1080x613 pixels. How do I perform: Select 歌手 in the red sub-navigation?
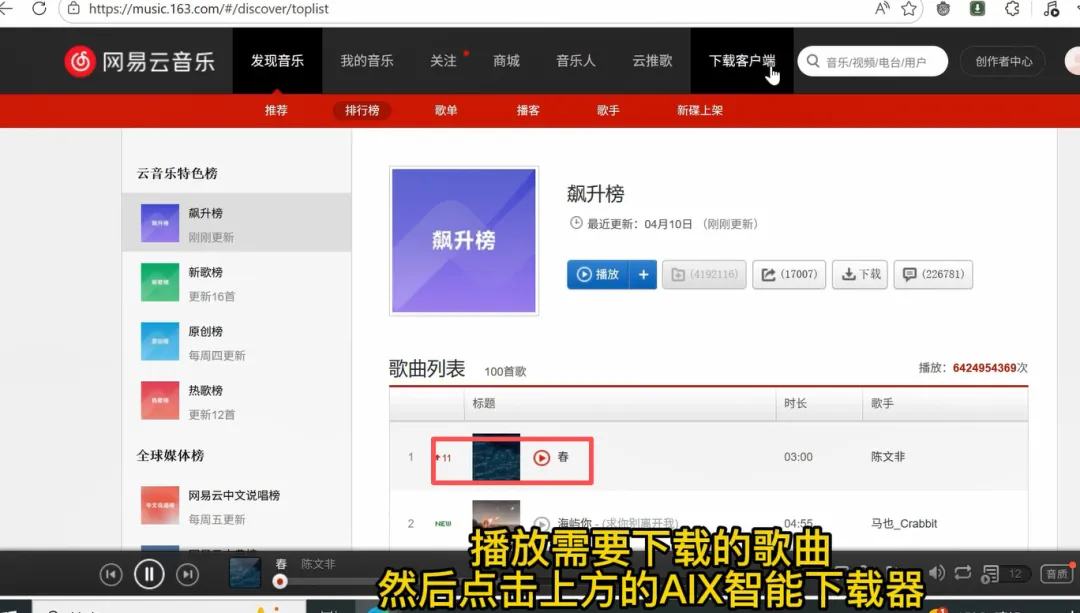608,110
